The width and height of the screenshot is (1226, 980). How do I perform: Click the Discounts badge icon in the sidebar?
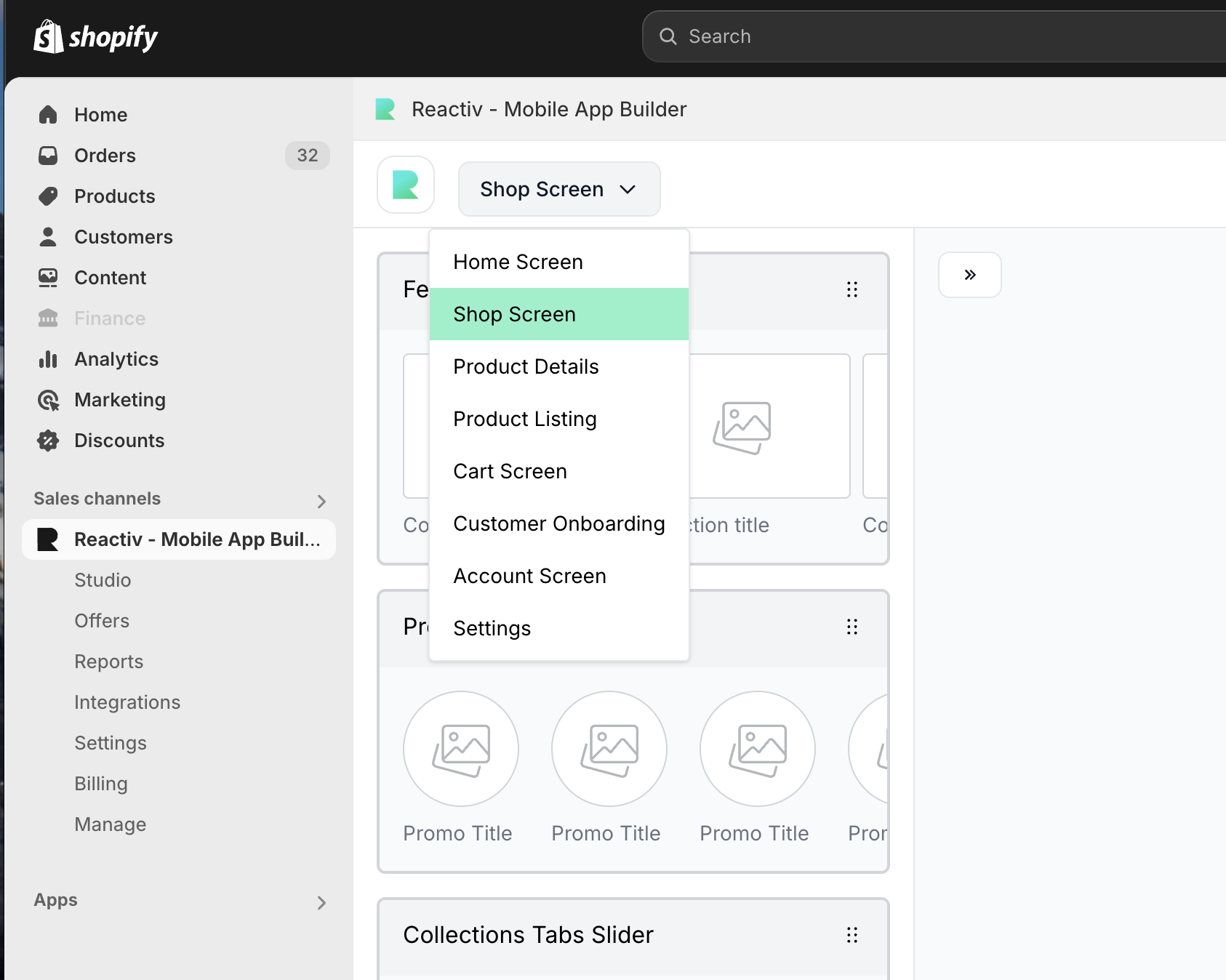click(x=48, y=441)
